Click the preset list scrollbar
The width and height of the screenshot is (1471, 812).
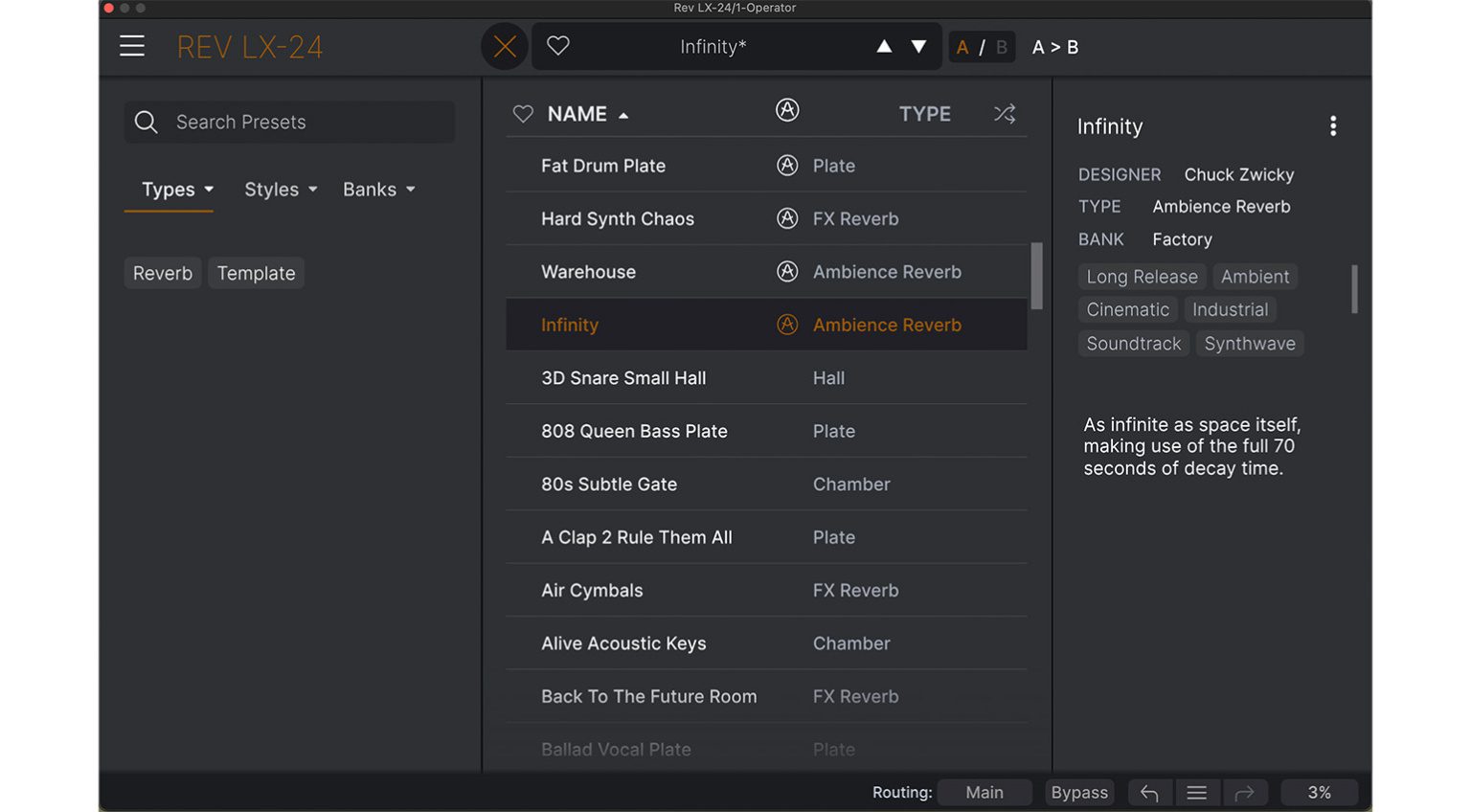(1036, 276)
